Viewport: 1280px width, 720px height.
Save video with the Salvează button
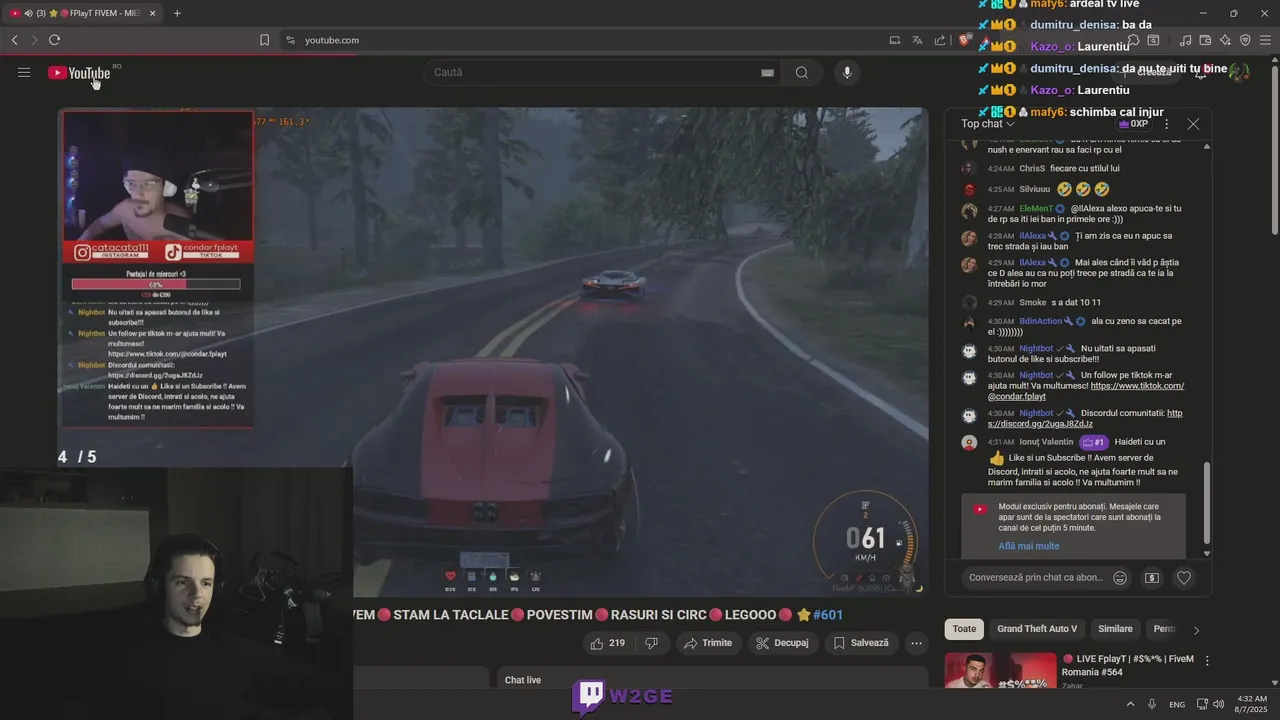pos(861,643)
